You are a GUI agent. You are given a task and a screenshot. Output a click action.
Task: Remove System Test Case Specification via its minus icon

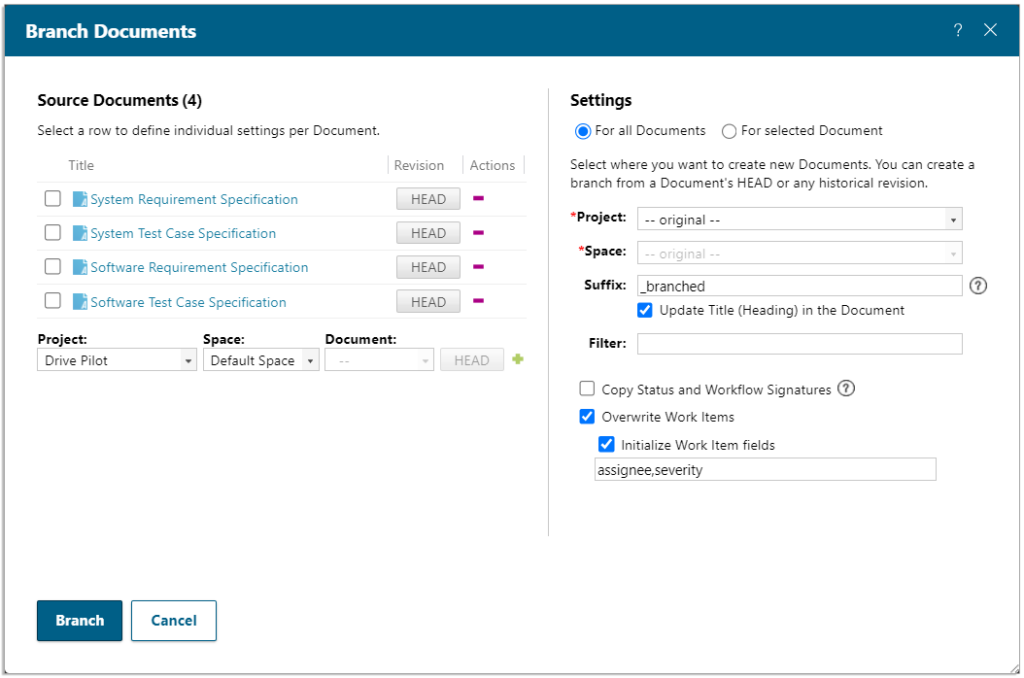[478, 233]
